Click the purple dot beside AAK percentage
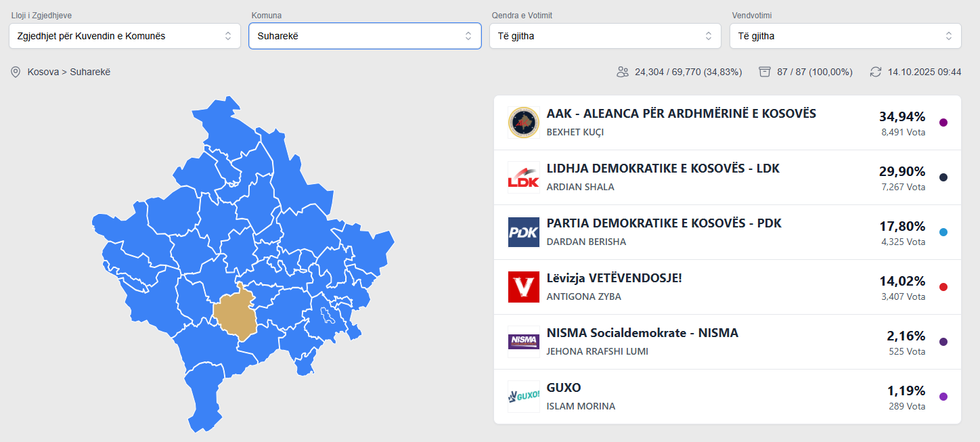The height and width of the screenshot is (442, 980). click(943, 123)
